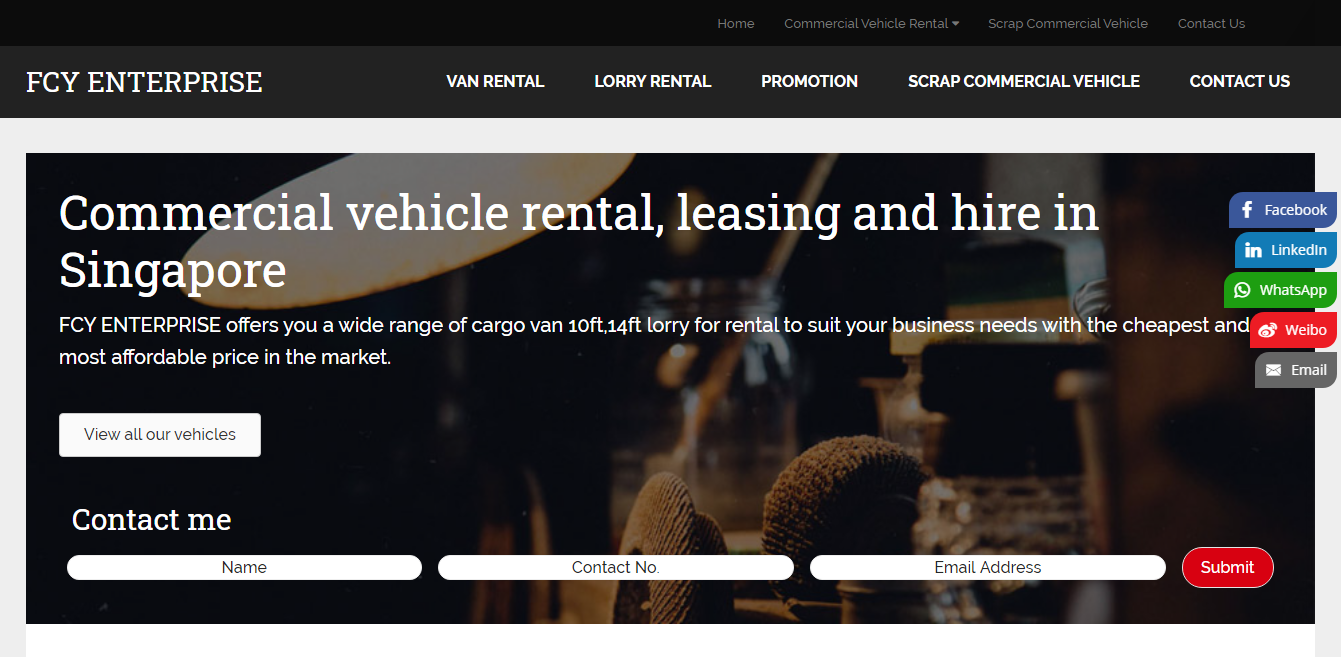Click the Email envelope icon
The height and width of the screenshot is (657, 1341).
coord(1273,370)
